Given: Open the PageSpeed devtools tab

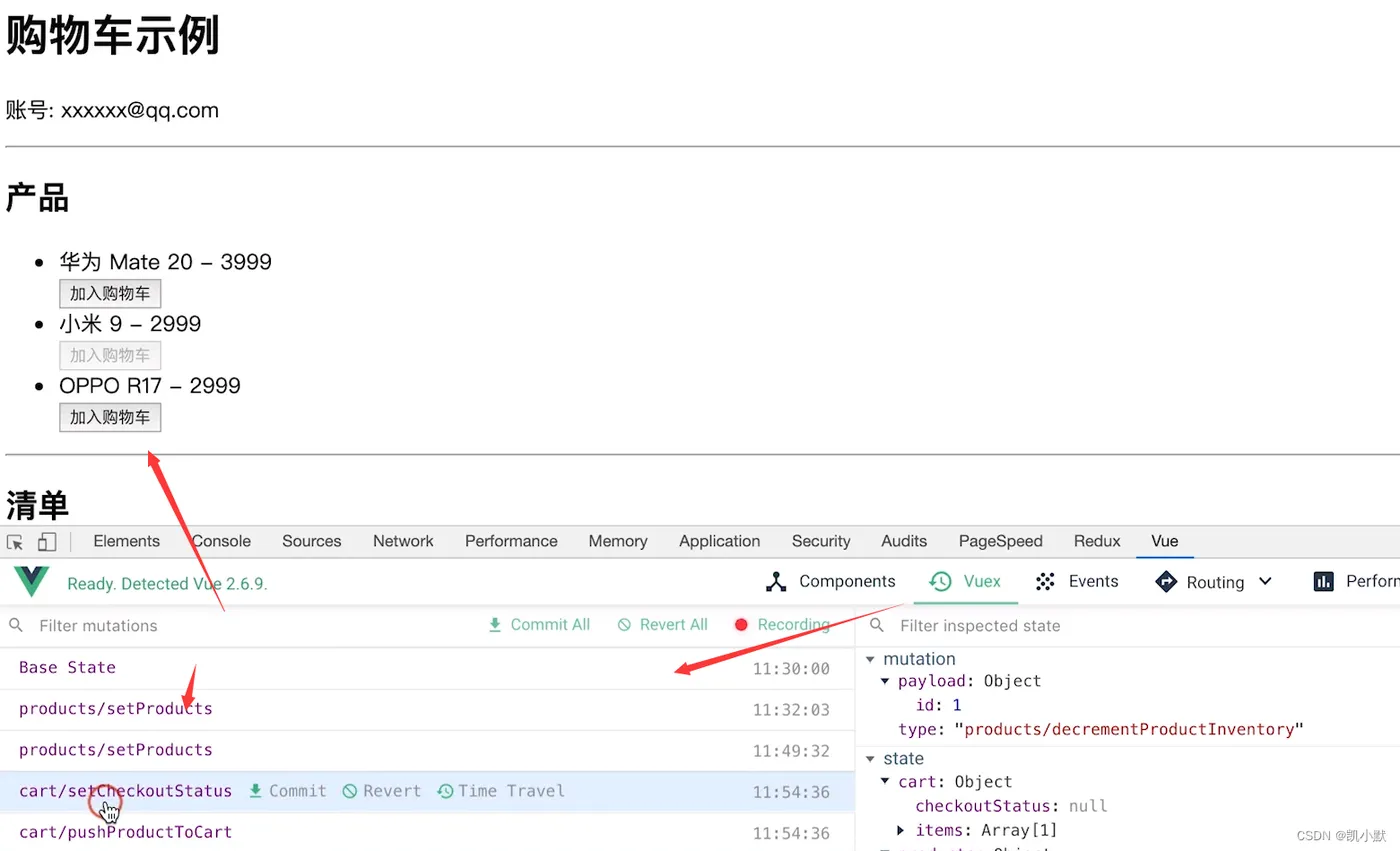Looking at the screenshot, I should tap(1000, 541).
